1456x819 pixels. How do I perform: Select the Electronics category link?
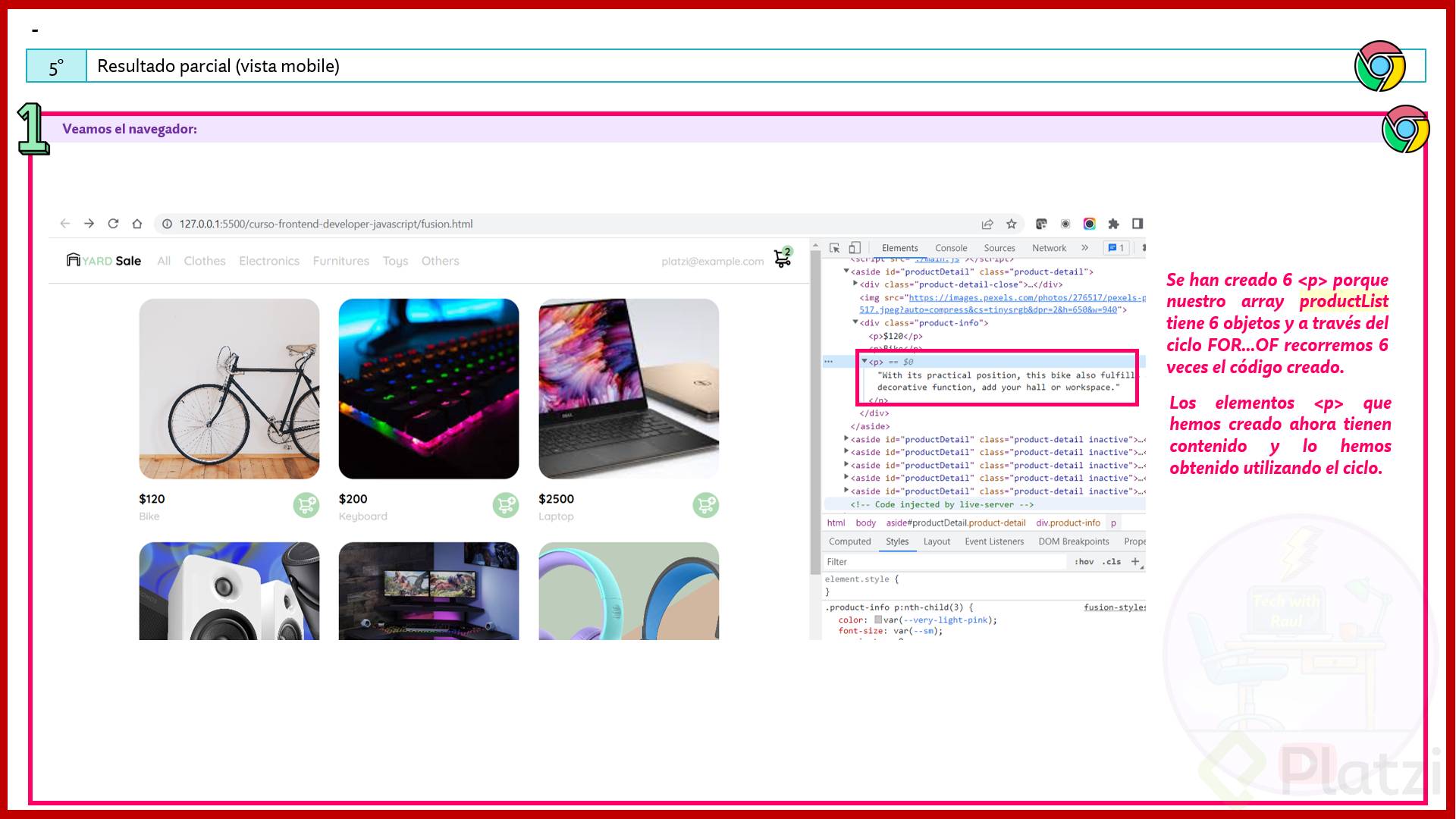pyautogui.click(x=269, y=261)
